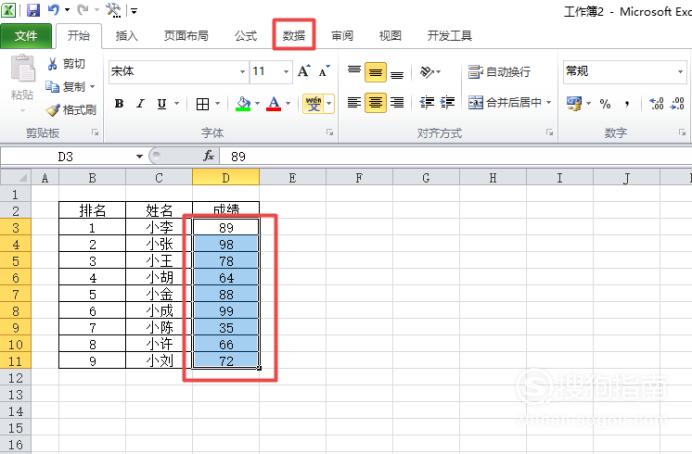Switch to the 数据 Data tab
The image size is (692, 454).
point(294,35)
